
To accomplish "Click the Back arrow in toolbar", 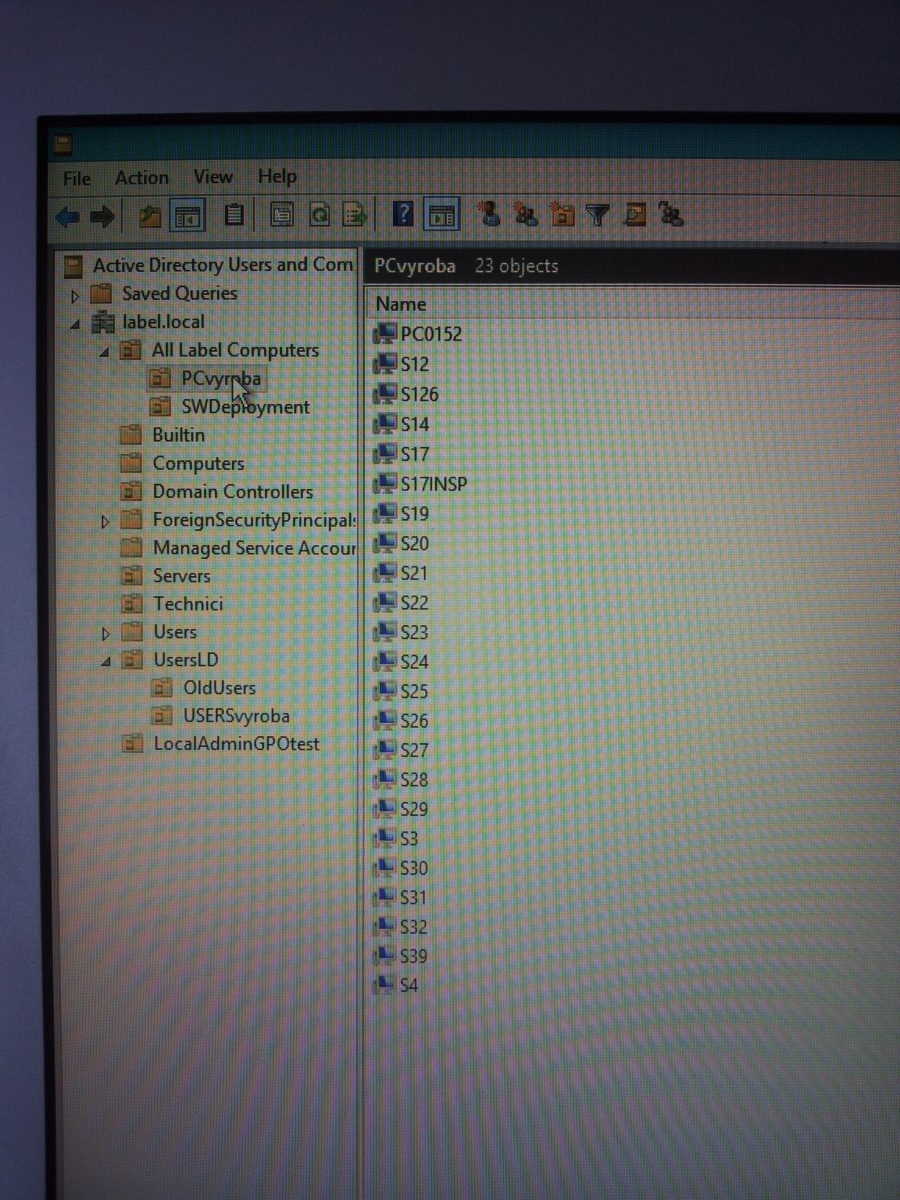I will [68, 215].
